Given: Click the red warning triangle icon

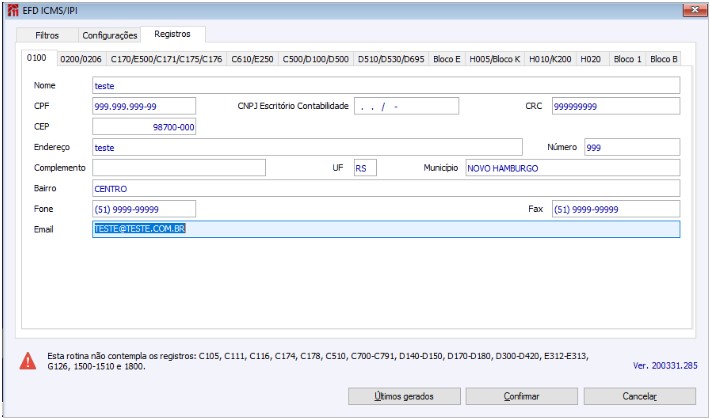Looking at the screenshot, I should click(28, 361).
